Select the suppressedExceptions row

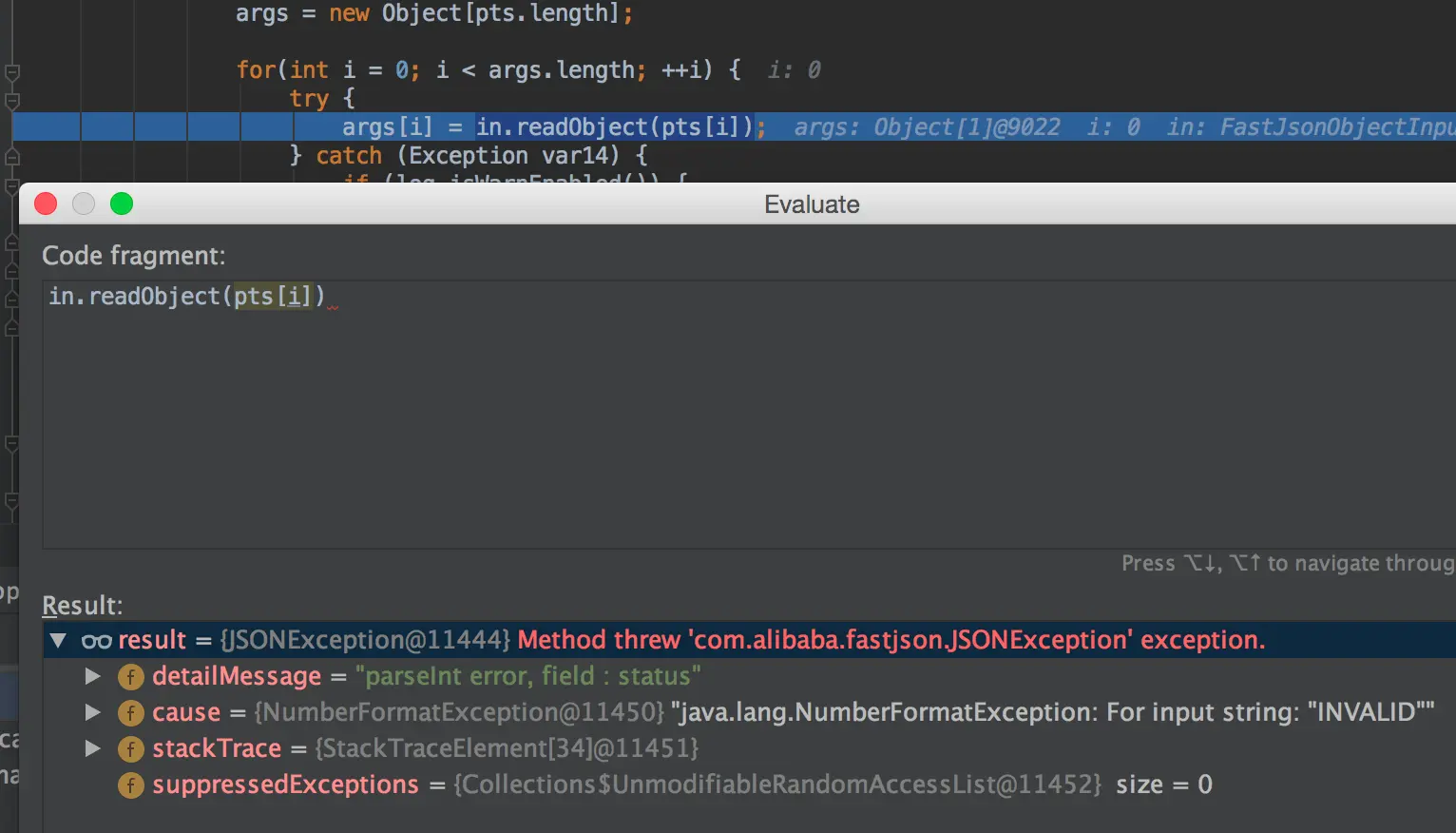(749, 785)
